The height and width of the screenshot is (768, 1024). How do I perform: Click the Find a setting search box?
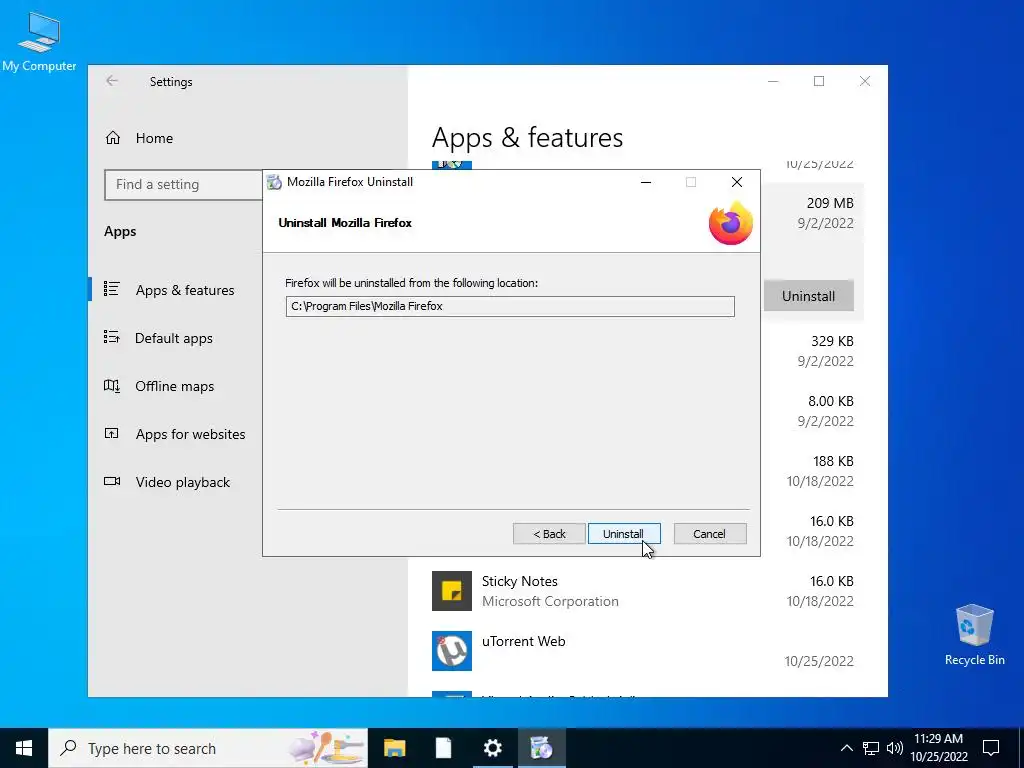[184, 185]
